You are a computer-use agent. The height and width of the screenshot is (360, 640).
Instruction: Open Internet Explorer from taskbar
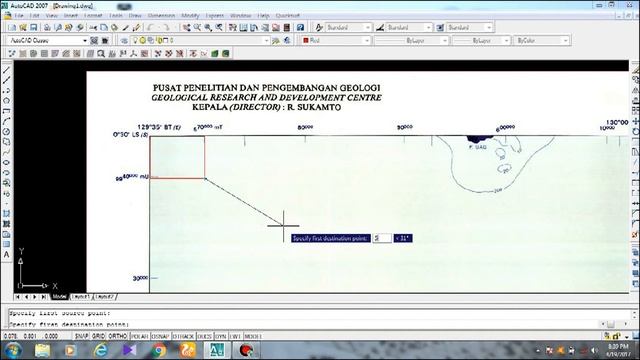[100, 350]
